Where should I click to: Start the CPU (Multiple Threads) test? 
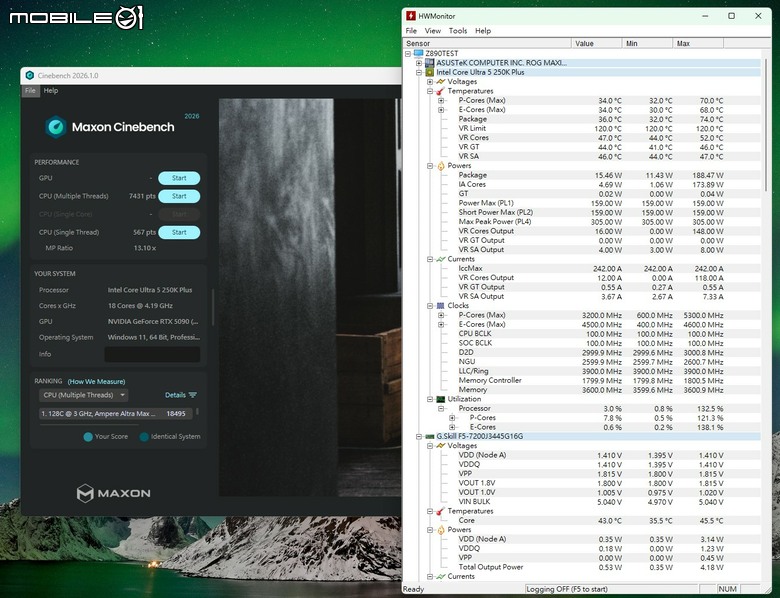(x=179, y=196)
